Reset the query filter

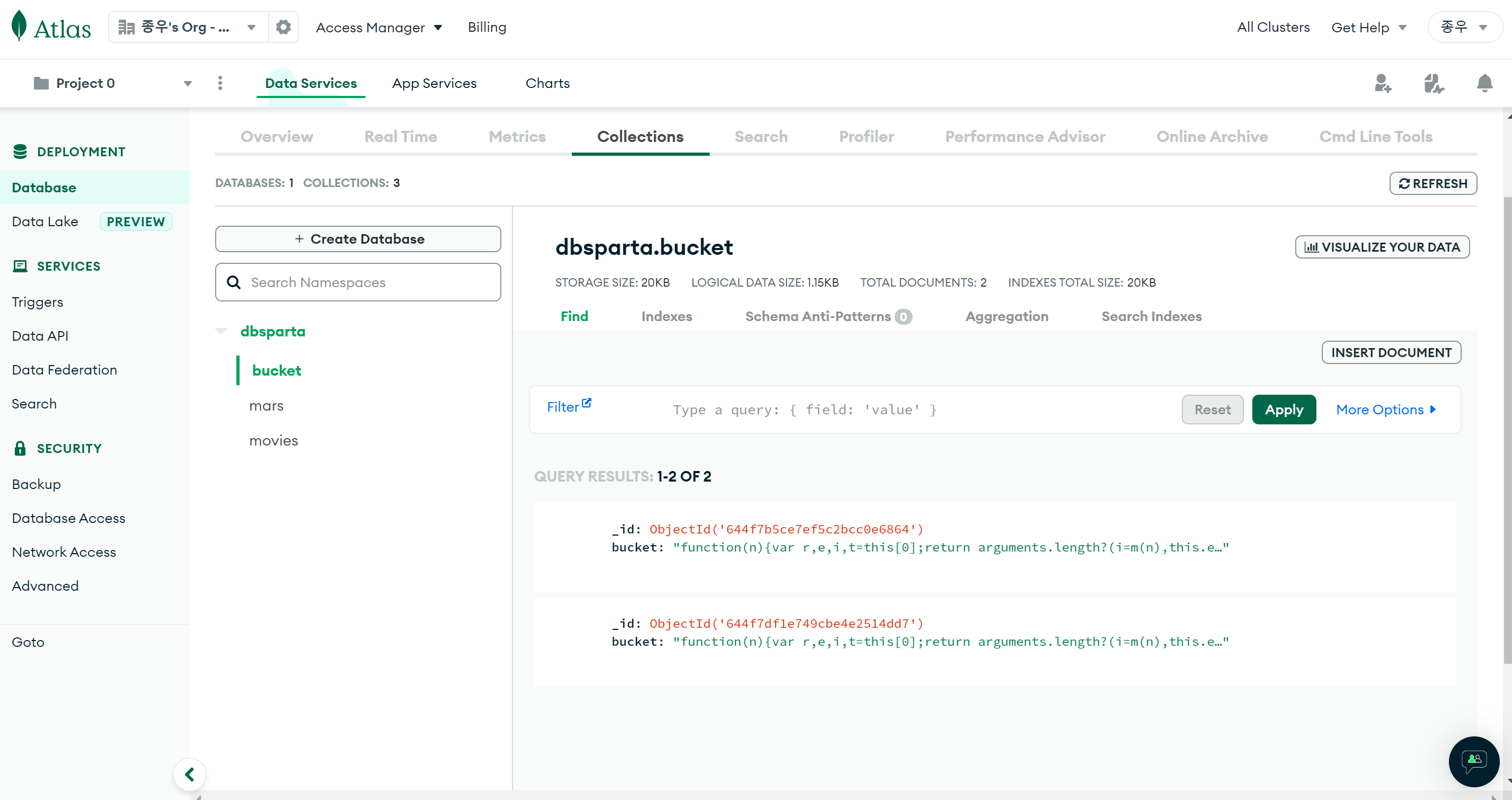tap(1212, 410)
